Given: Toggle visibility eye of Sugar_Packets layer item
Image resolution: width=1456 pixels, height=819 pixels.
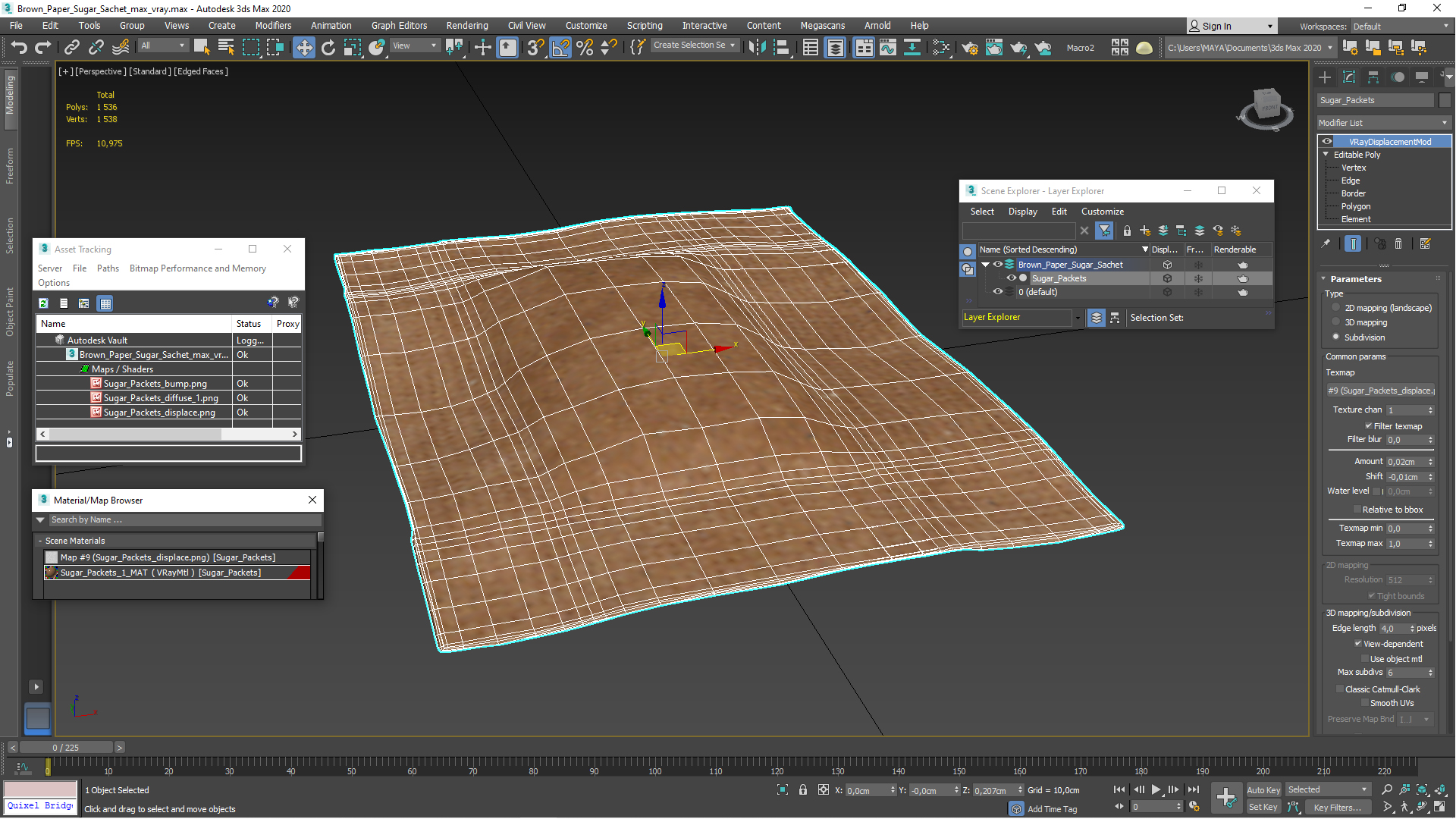Looking at the screenshot, I should pyautogui.click(x=1011, y=278).
